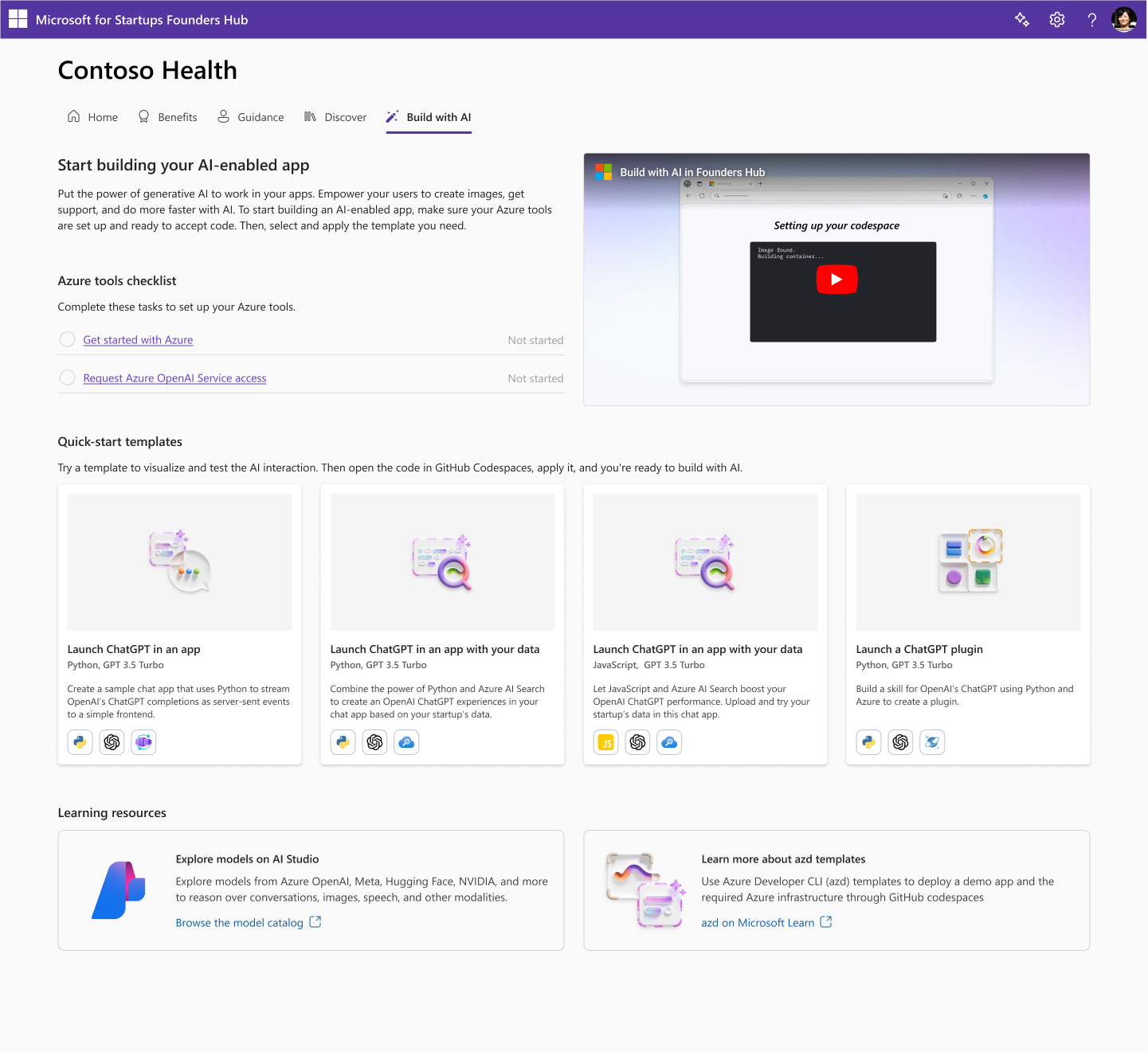Click OpenAI icon on Launch ChatGPT in an app card

click(x=112, y=742)
